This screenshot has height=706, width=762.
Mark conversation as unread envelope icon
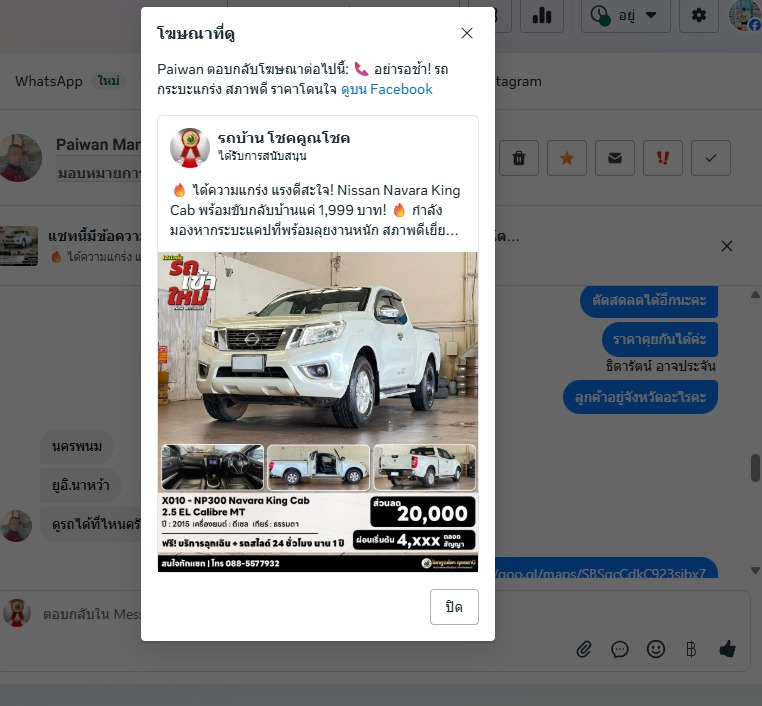(615, 158)
